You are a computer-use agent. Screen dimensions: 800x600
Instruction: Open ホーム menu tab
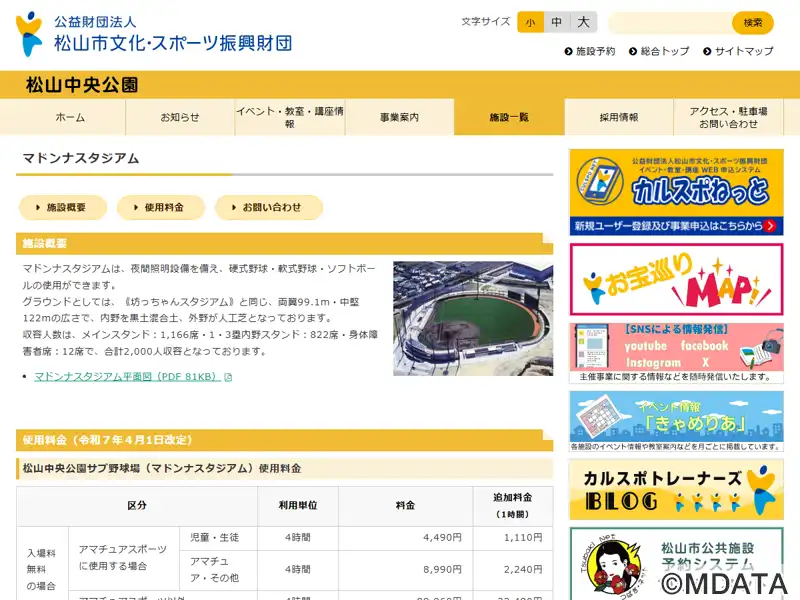pyautogui.click(x=70, y=117)
